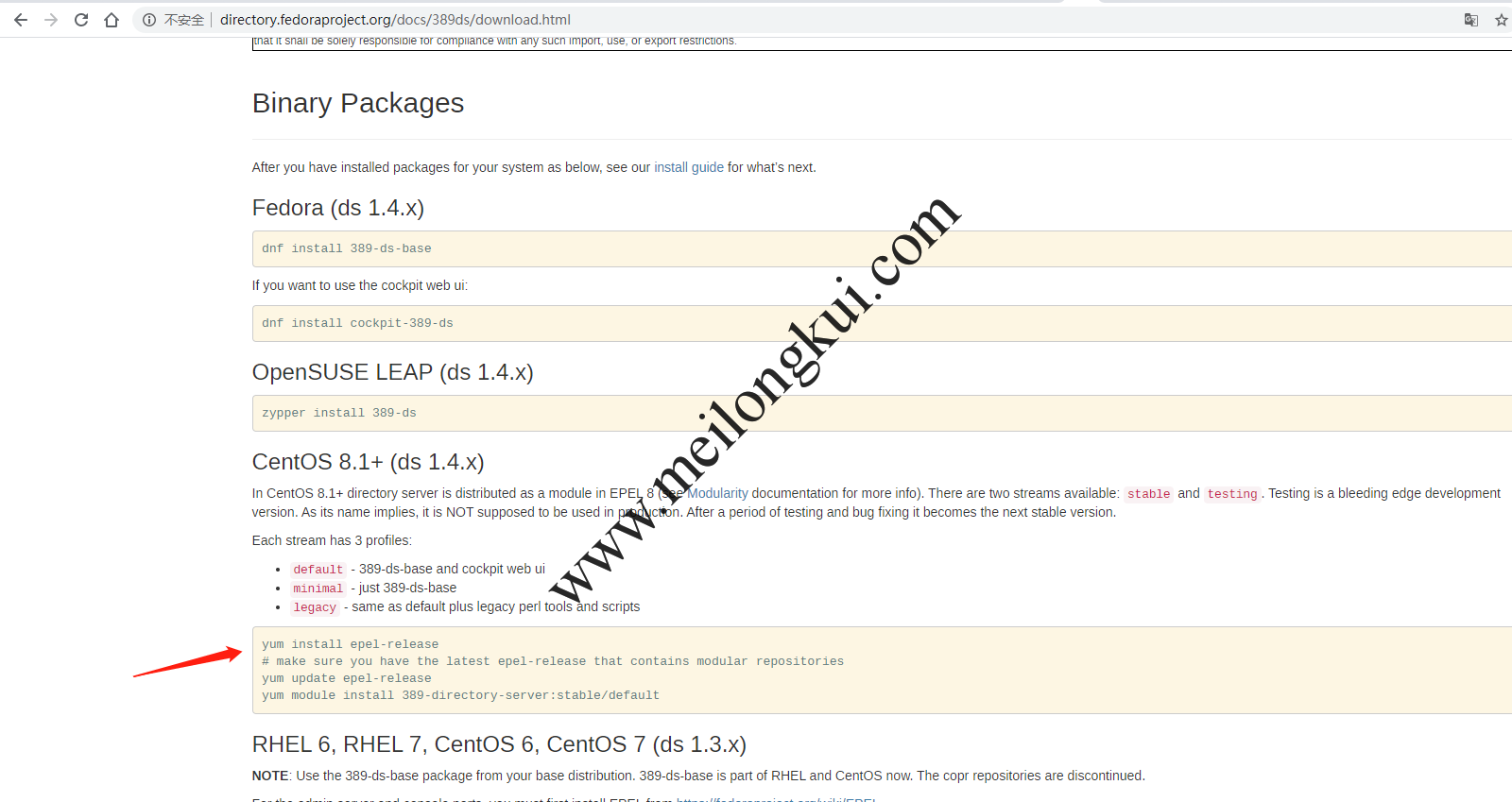
Task: Click the stable stream code label
Action: (1149, 494)
